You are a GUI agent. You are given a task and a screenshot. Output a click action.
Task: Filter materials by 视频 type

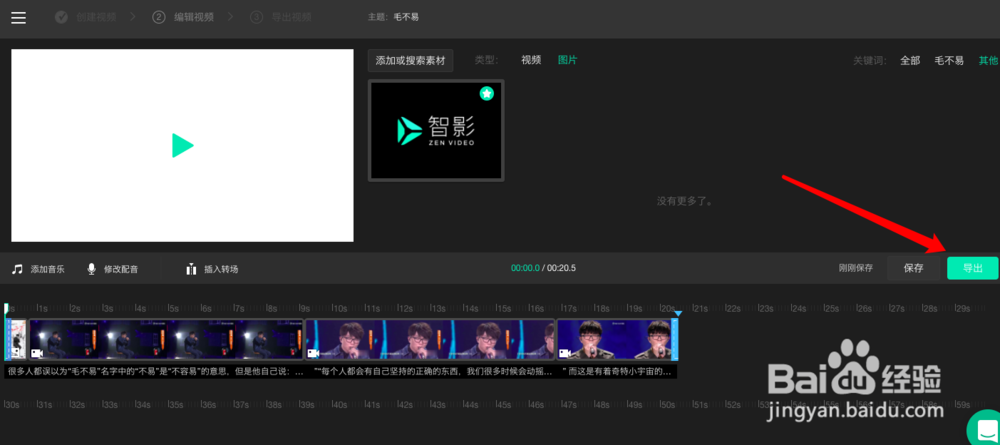531,60
